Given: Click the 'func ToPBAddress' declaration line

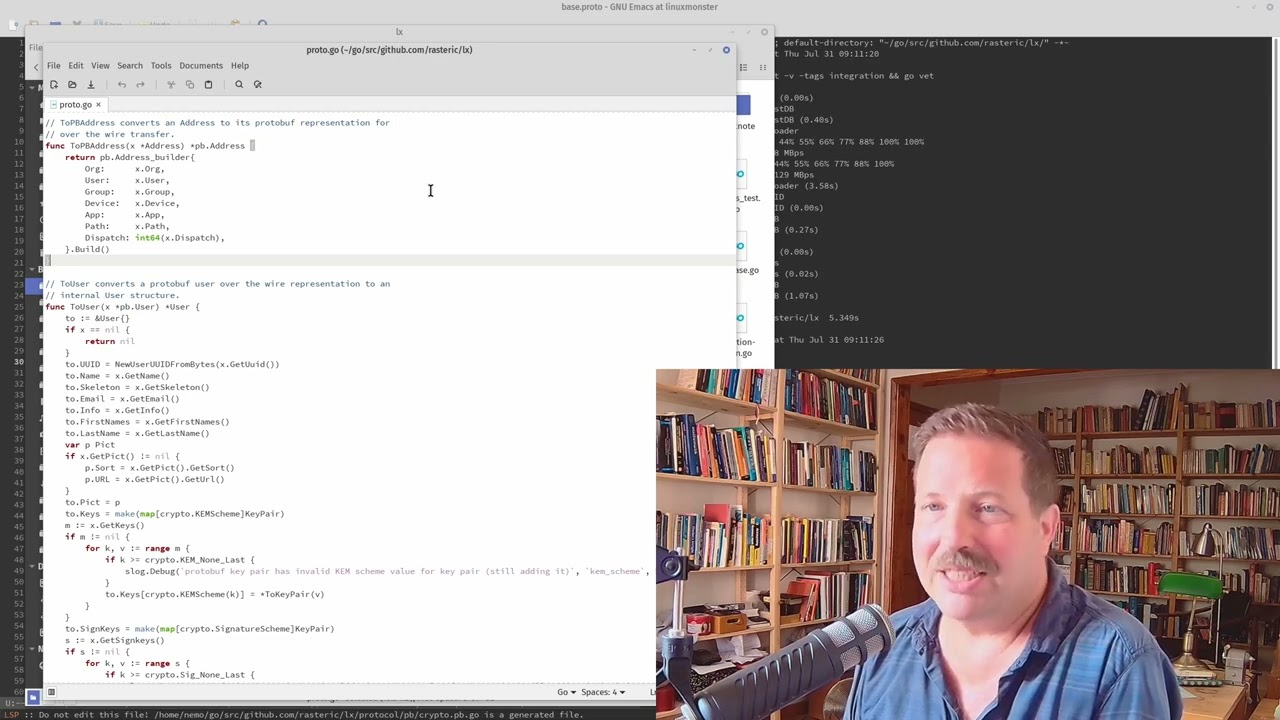Looking at the screenshot, I should pos(150,146).
